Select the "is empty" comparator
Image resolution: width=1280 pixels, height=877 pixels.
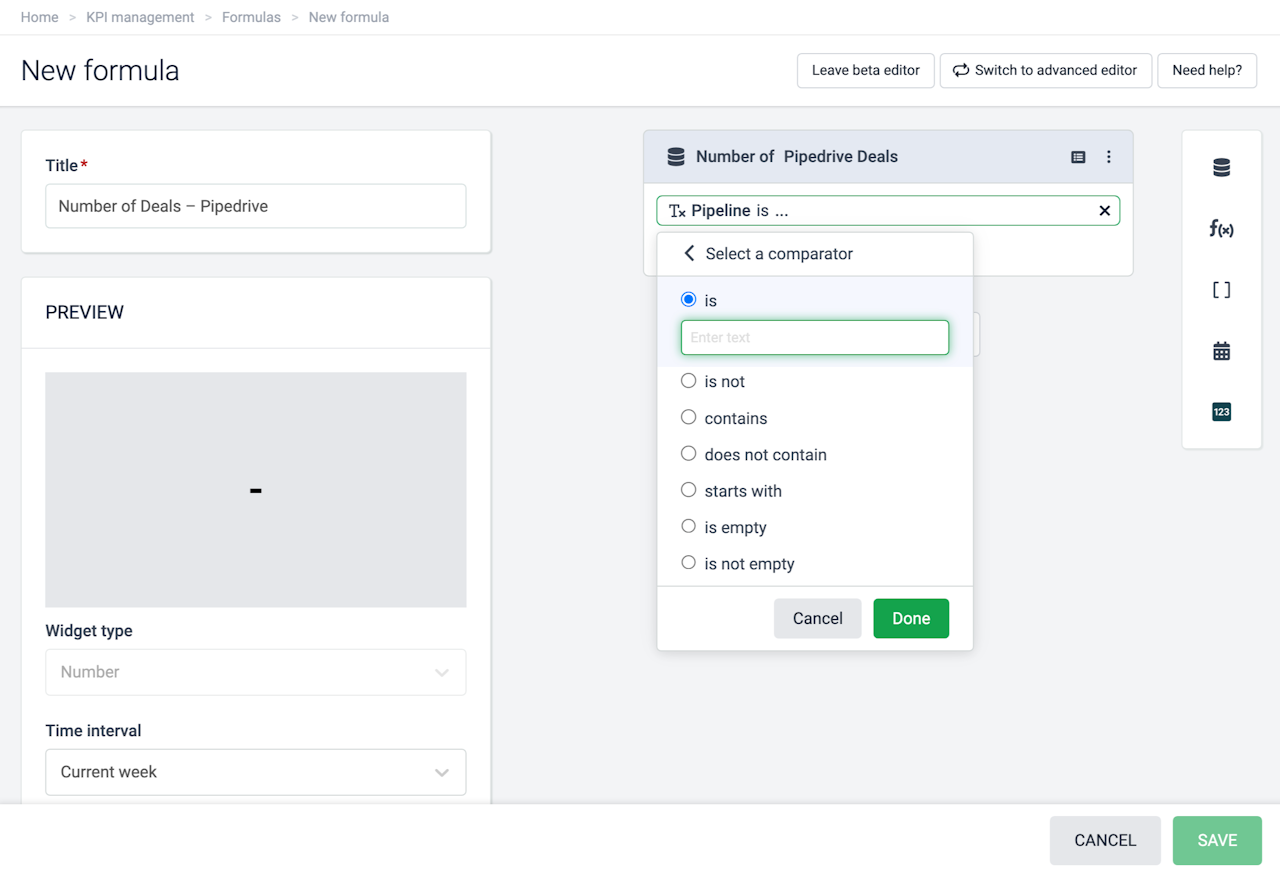689,527
